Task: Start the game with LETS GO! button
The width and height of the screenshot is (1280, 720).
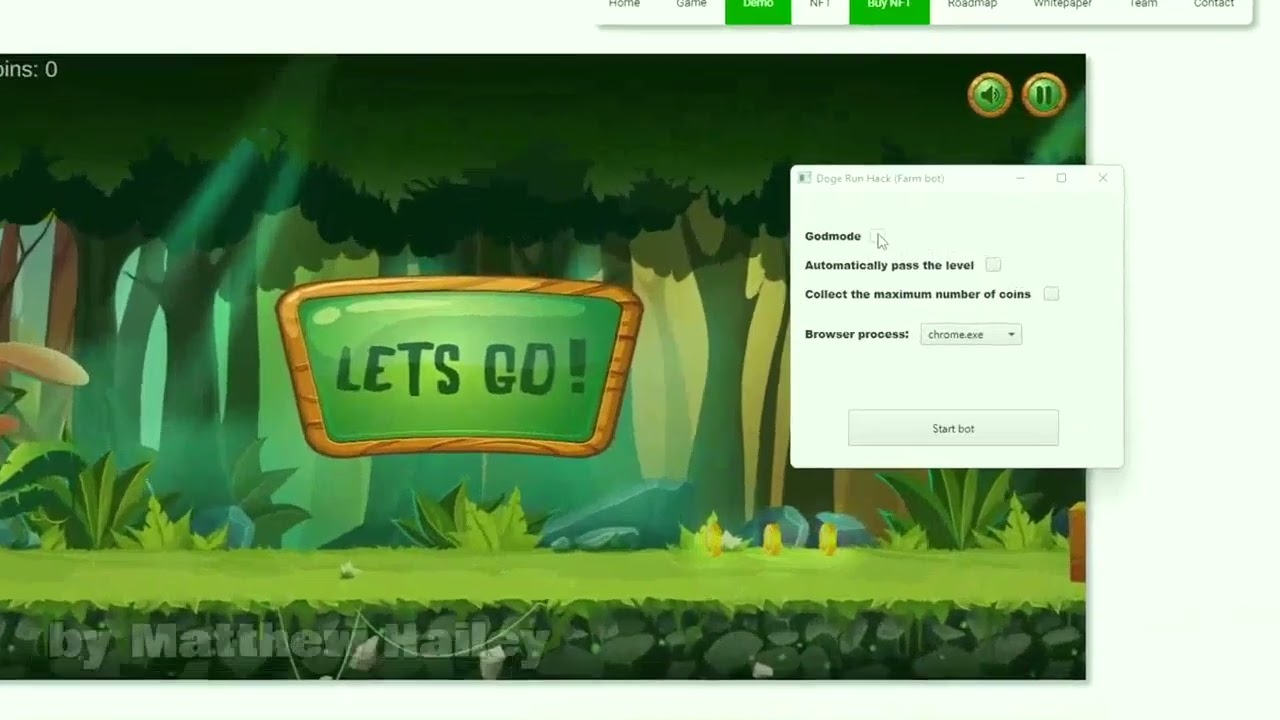Action: (x=460, y=367)
